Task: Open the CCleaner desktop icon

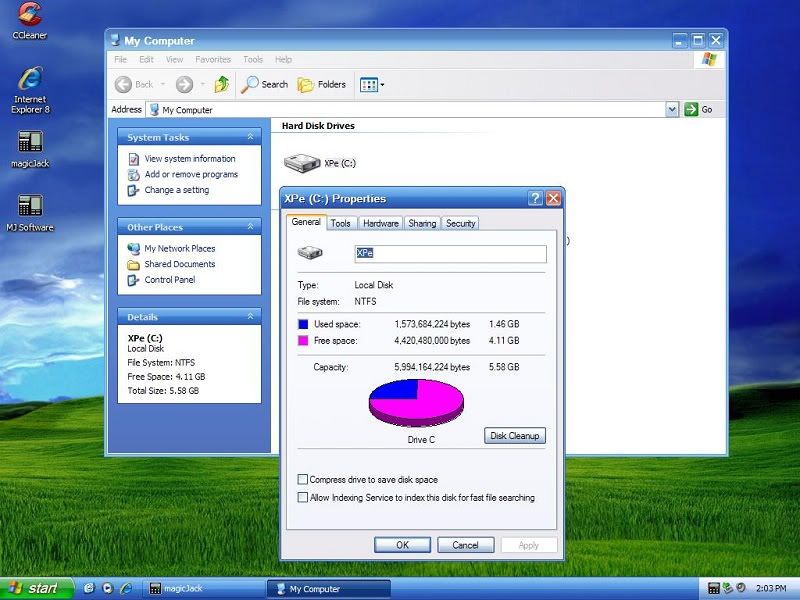Action: click(x=29, y=14)
